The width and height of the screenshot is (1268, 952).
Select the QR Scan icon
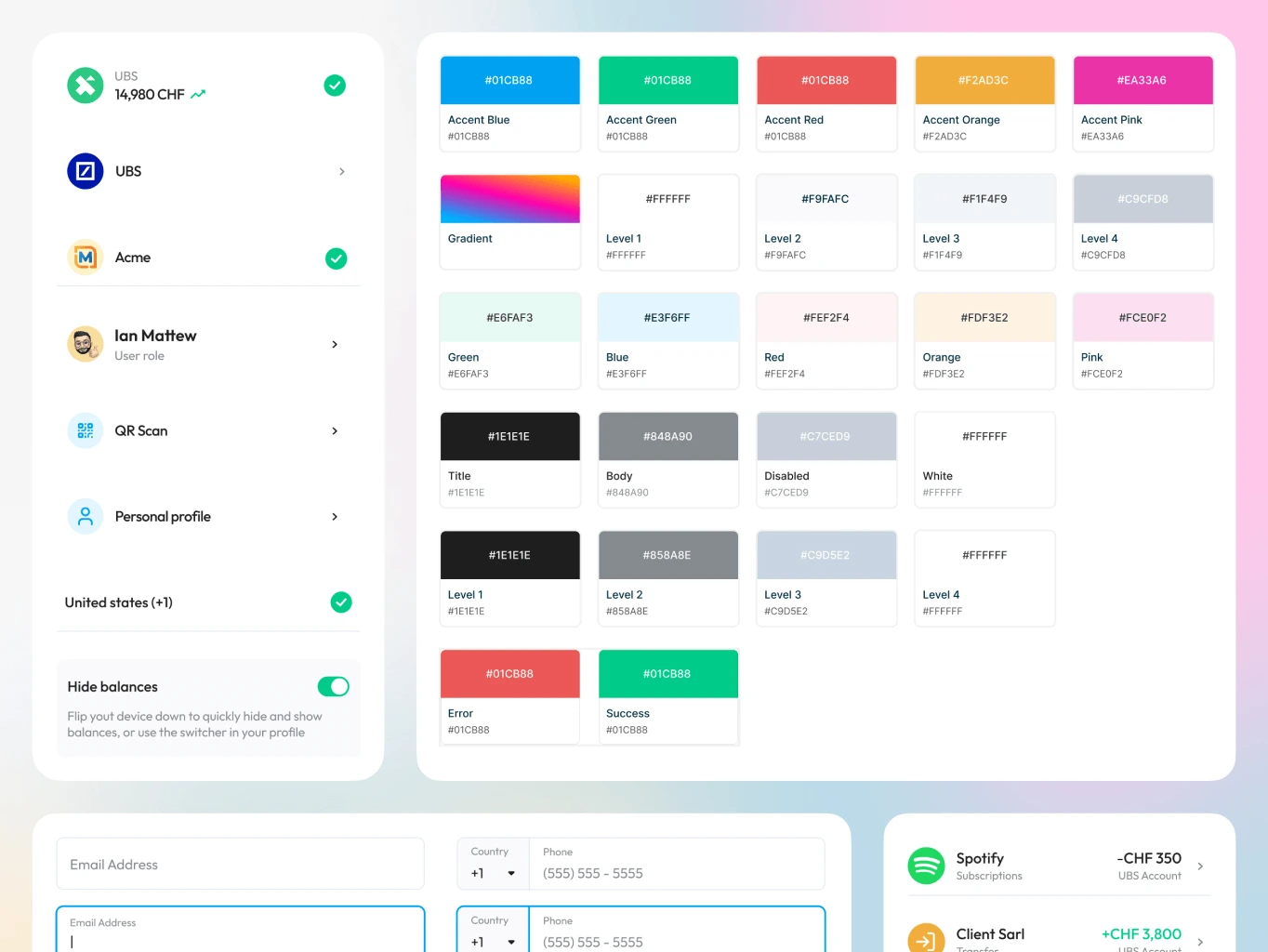coord(85,430)
